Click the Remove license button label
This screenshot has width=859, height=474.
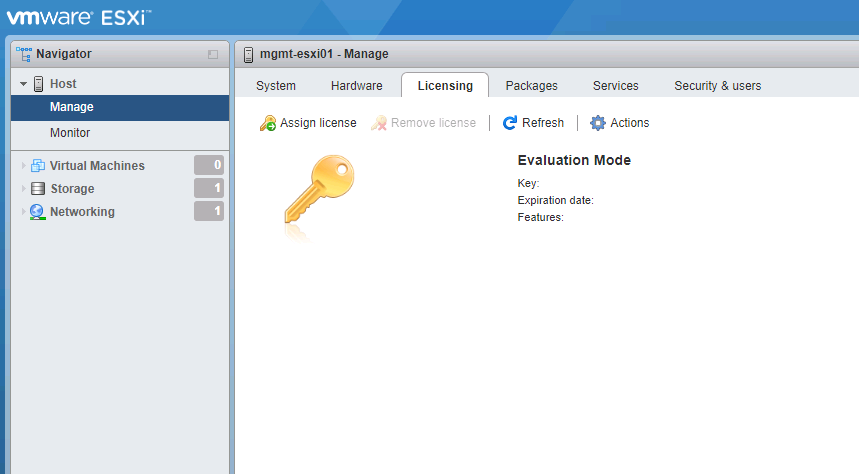(x=433, y=123)
